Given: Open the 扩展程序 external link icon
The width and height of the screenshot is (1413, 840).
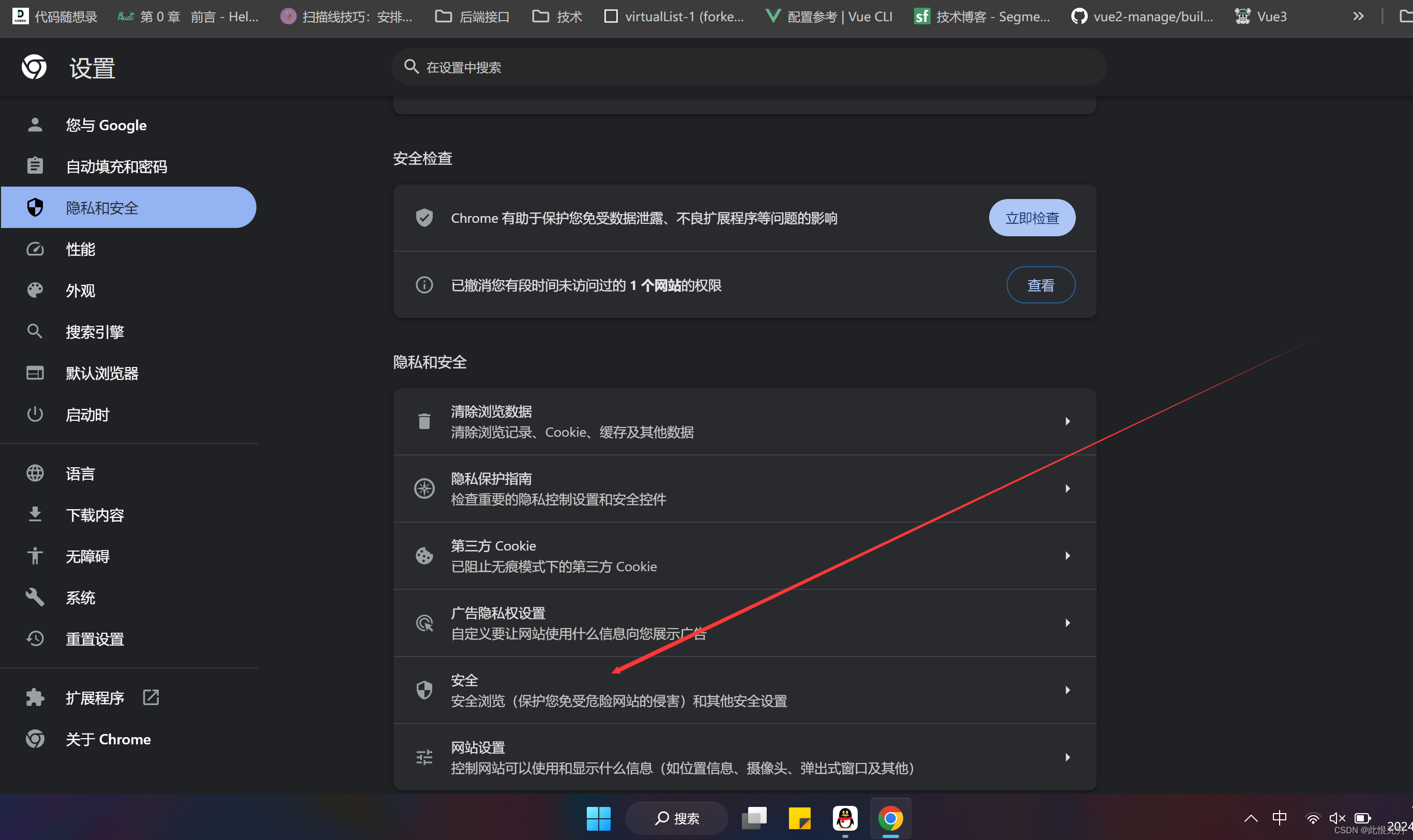Looking at the screenshot, I should [x=150, y=697].
